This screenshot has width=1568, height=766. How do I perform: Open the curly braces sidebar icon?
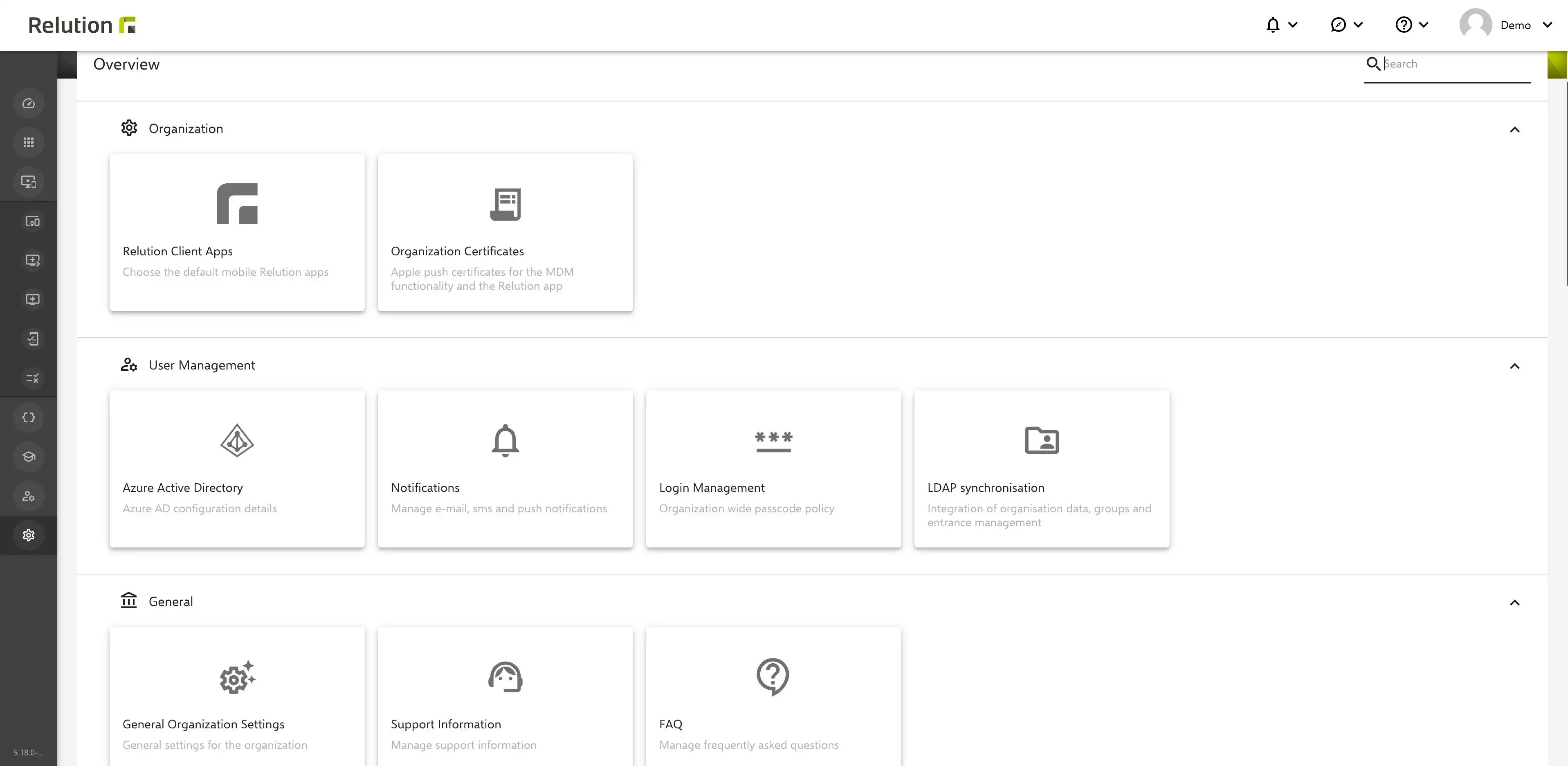[x=29, y=418]
